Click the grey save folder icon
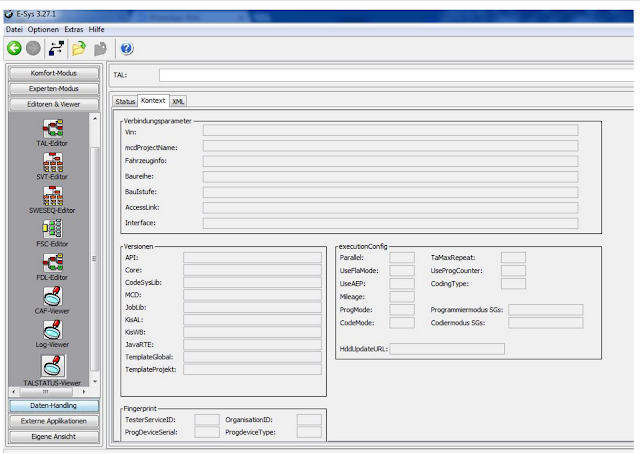 (100, 49)
